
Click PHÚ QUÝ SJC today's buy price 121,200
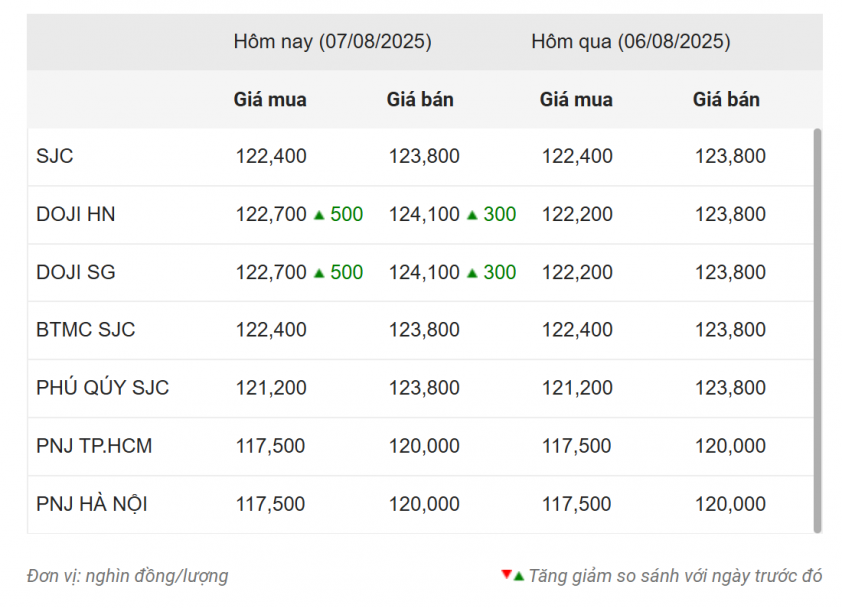click(271, 388)
